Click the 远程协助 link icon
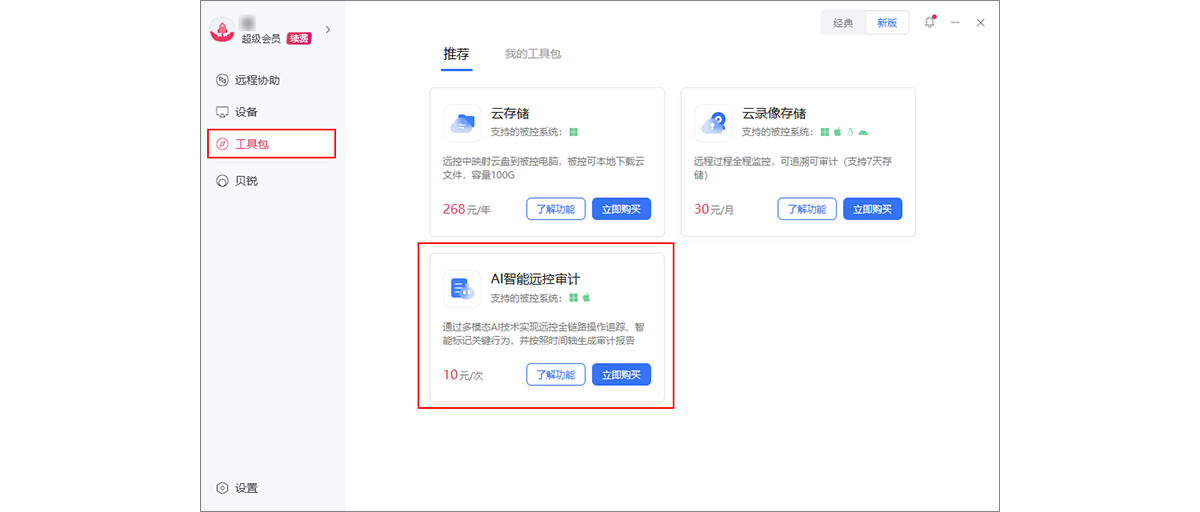 tap(222, 80)
